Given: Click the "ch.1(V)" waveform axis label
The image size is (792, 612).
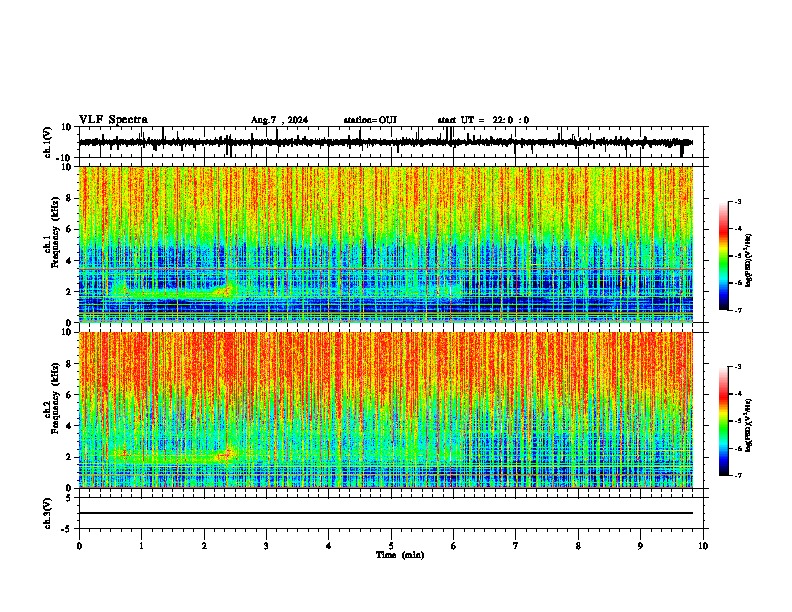Looking at the screenshot, I should click(48, 142).
